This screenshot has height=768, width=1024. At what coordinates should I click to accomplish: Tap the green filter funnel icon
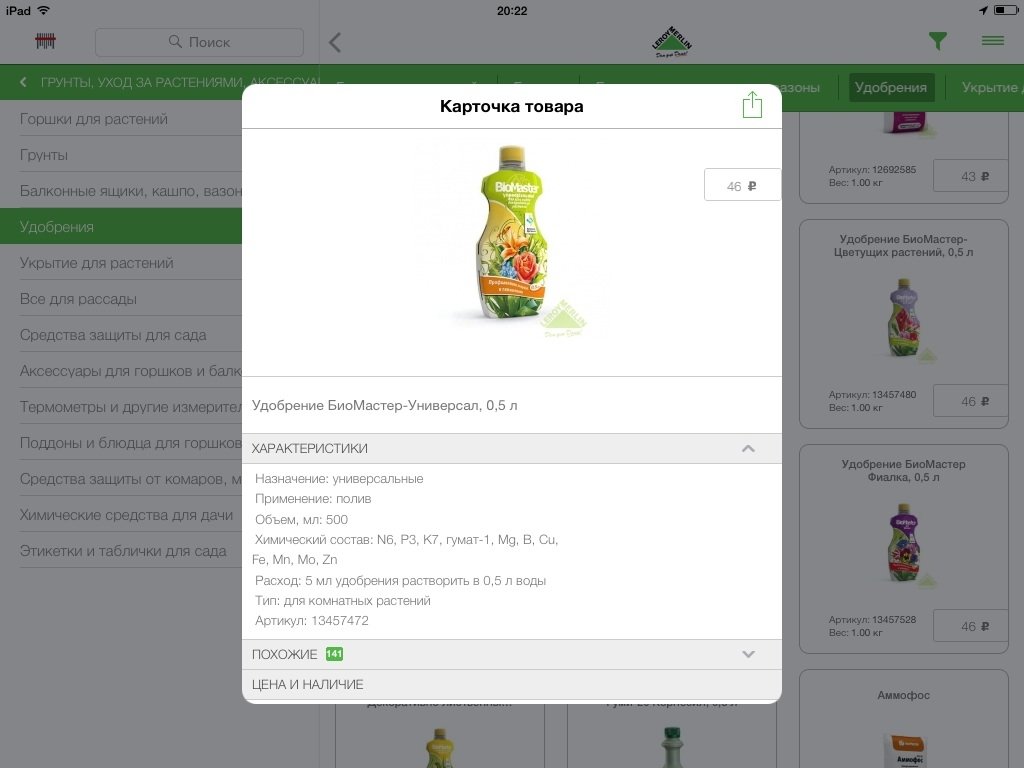(x=938, y=41)
